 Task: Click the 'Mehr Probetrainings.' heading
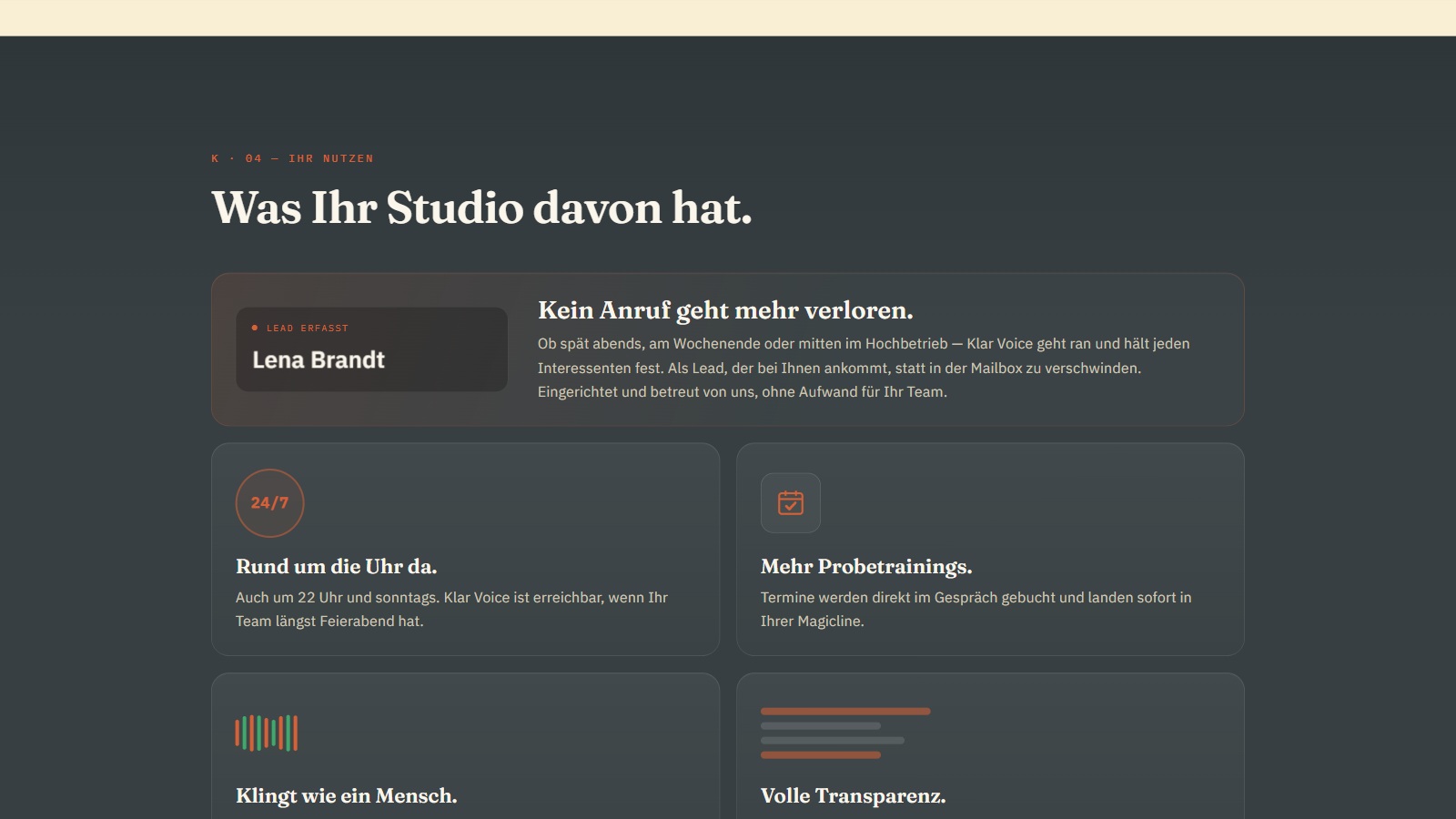coord(866,566)
